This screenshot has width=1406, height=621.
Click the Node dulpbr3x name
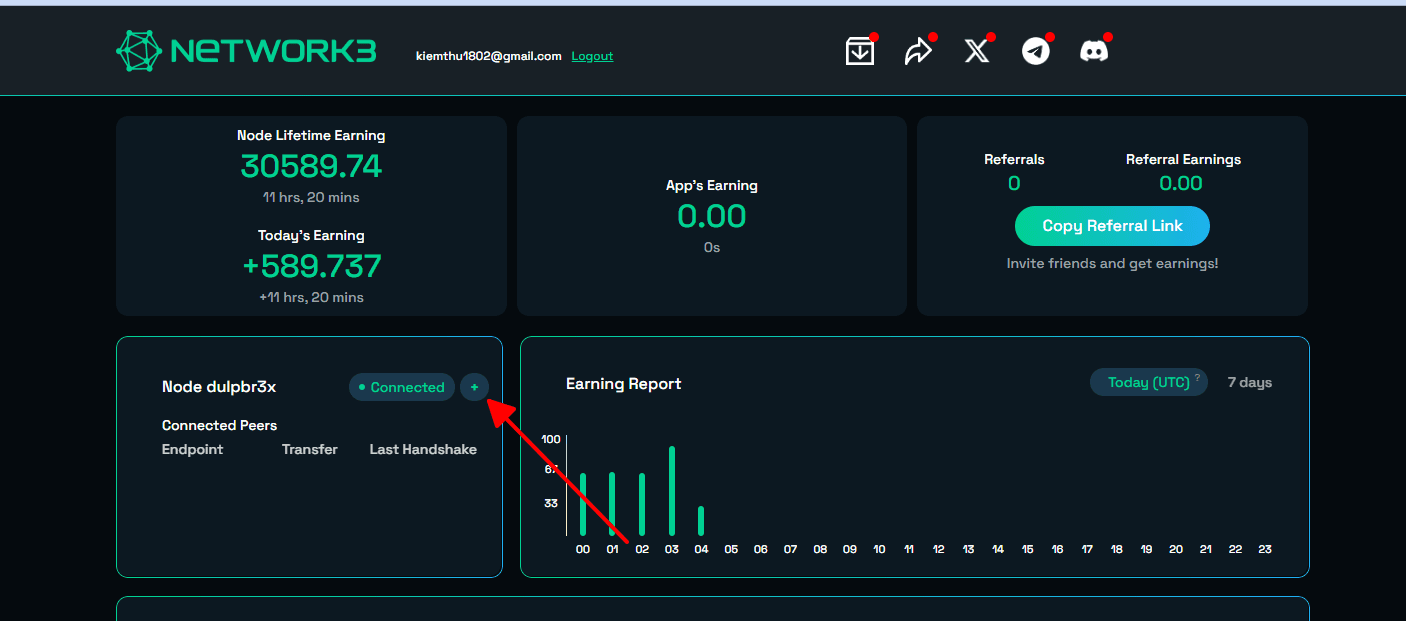pos(219,387)
